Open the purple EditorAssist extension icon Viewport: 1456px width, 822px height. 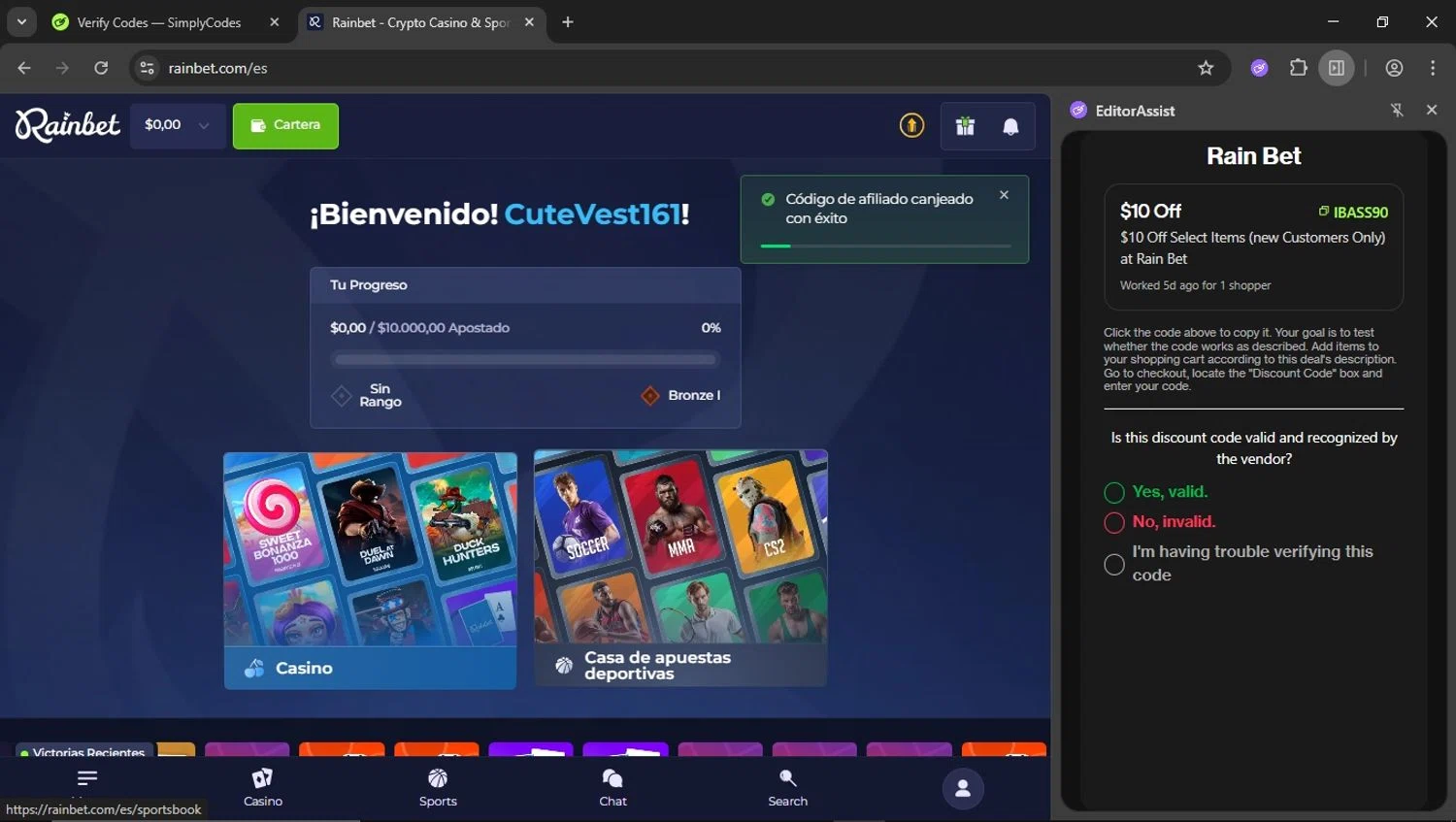click(1259, 68)
